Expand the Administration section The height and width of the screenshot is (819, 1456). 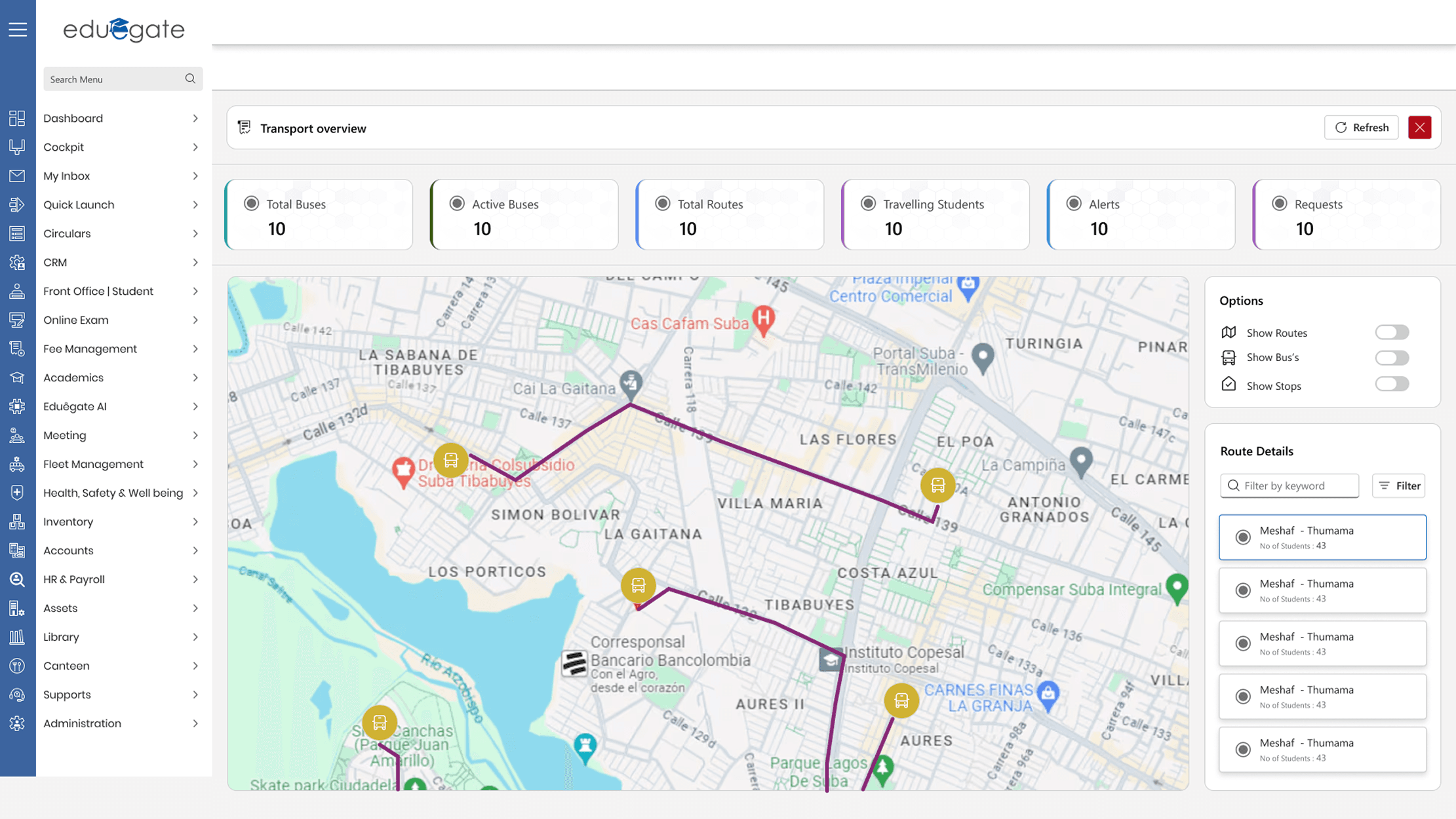81,723
